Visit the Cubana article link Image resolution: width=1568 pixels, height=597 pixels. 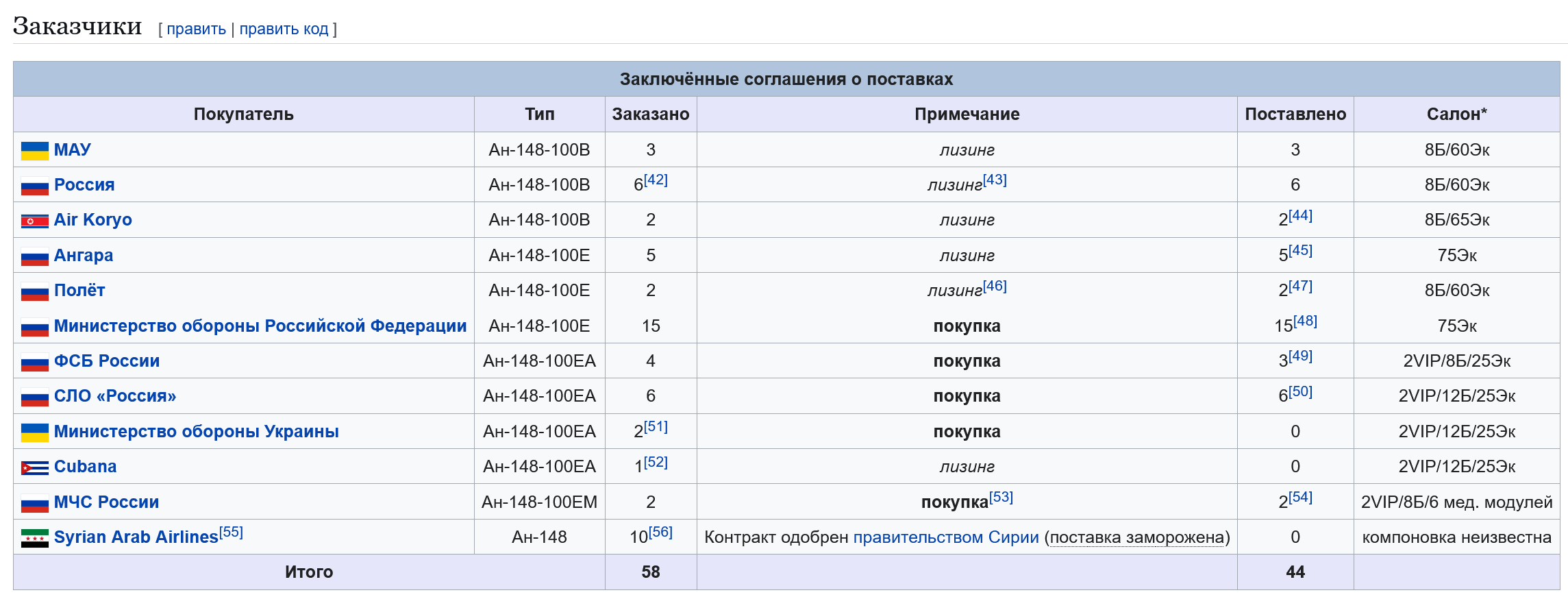point(86,466)
